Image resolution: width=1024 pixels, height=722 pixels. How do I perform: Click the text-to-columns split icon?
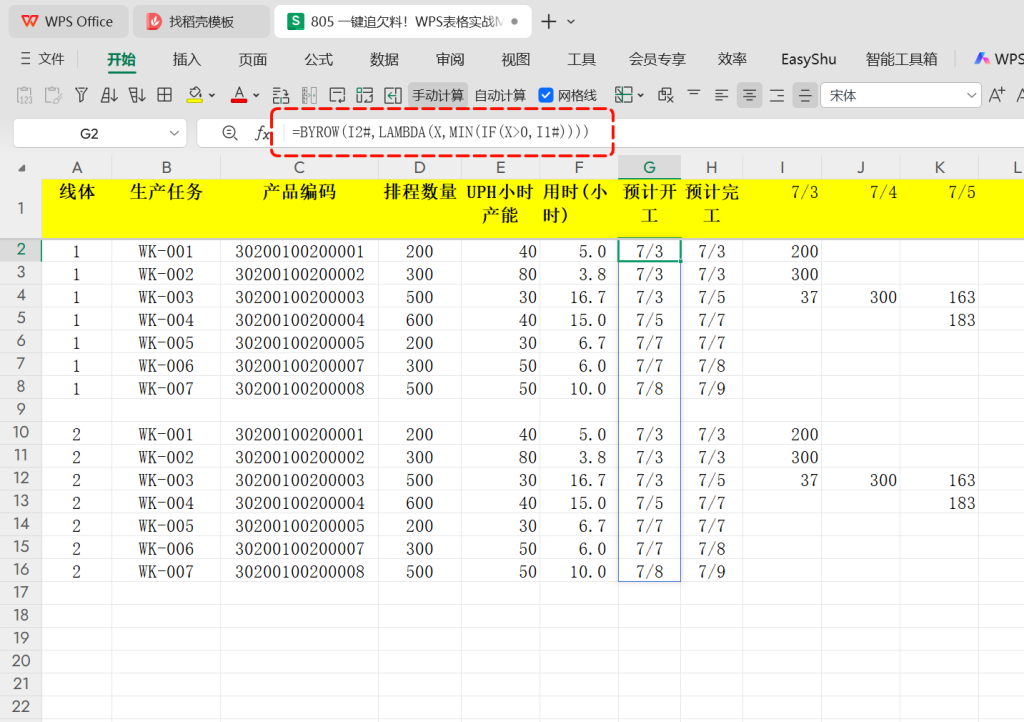[x=309, y=95]
